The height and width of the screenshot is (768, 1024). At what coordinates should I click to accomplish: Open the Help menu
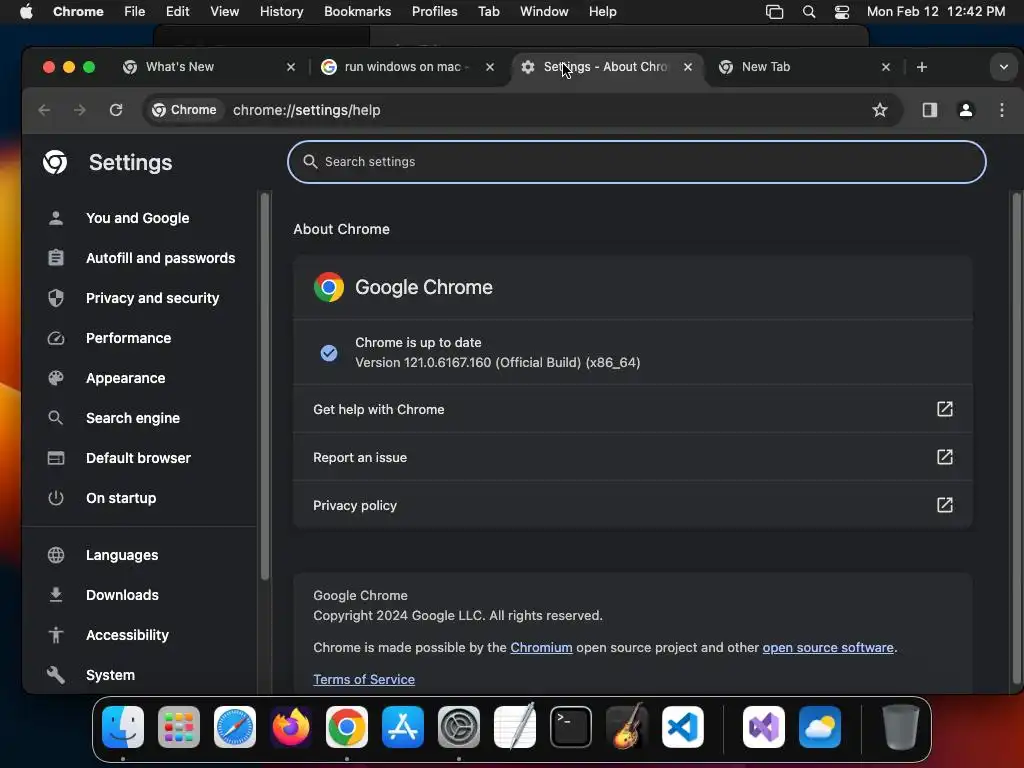point(602,12)
